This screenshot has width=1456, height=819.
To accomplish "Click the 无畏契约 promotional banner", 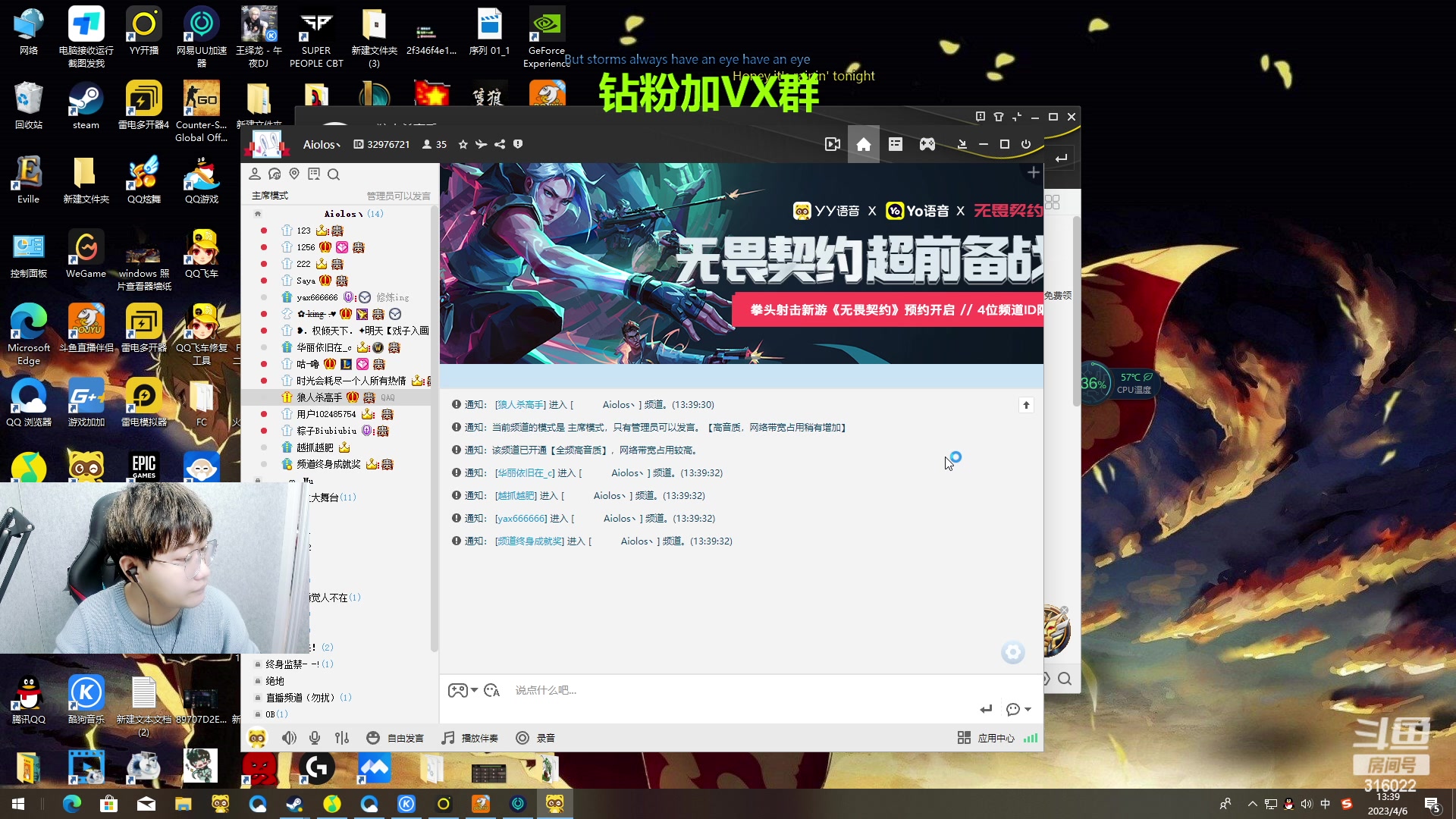I will tap(742, 263).
